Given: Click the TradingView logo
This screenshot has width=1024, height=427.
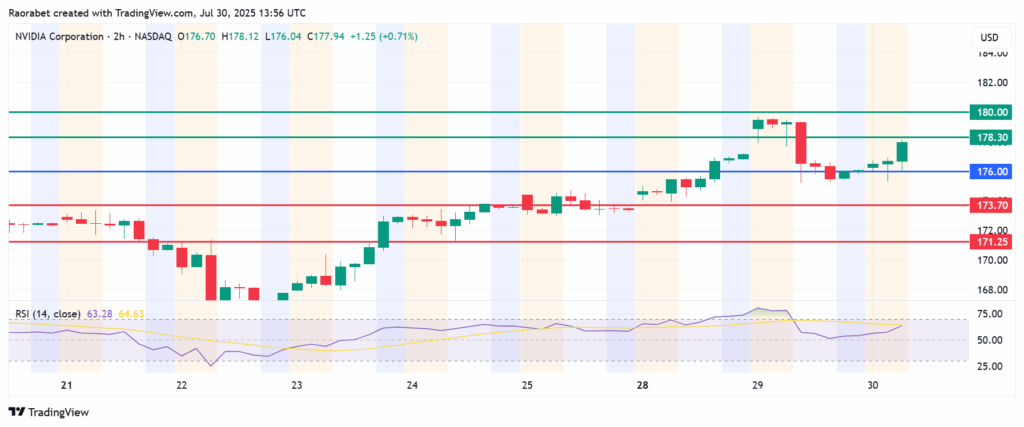Looking at the screenshot, I should pos(48,412).
